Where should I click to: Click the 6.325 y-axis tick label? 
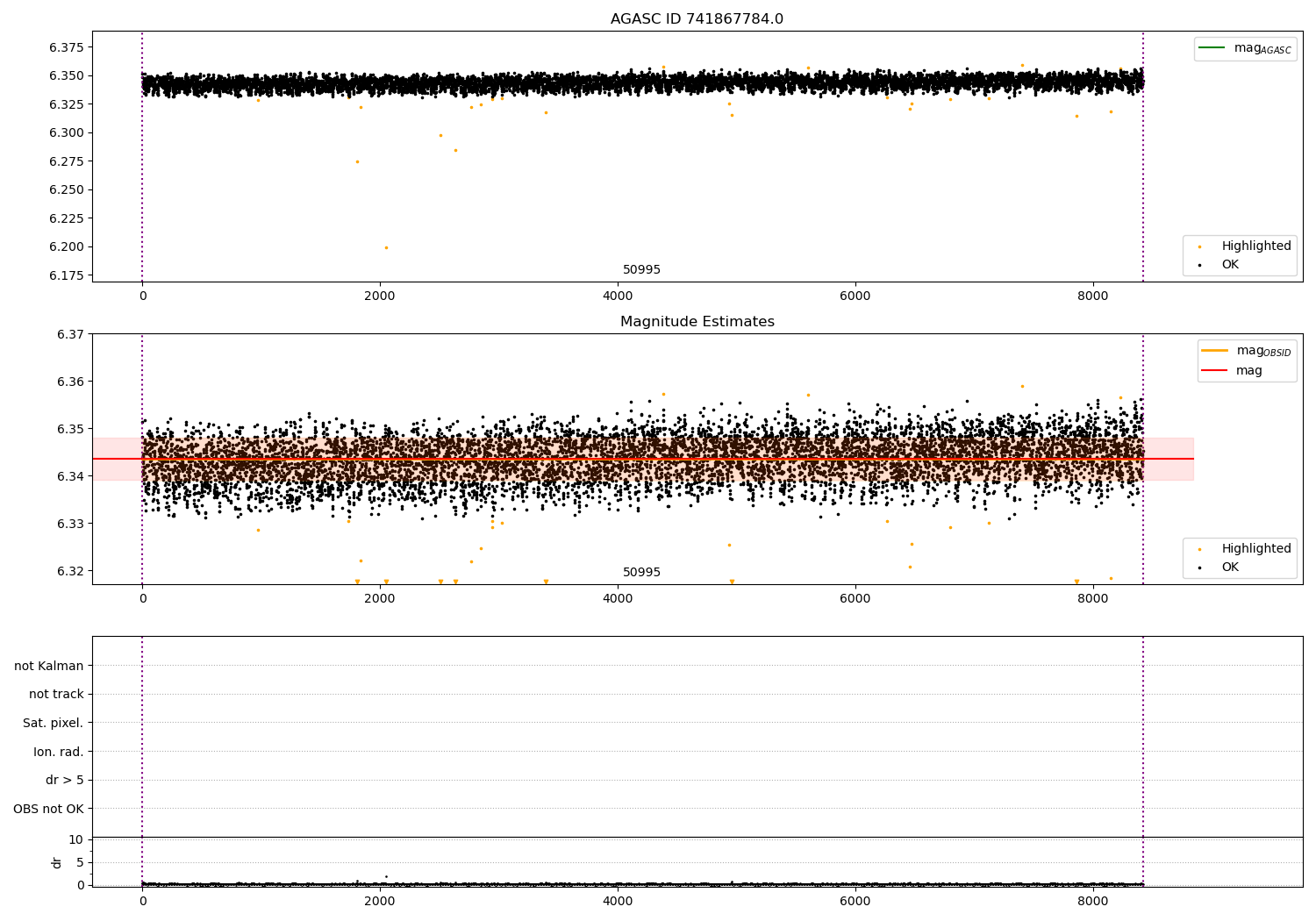67,104
